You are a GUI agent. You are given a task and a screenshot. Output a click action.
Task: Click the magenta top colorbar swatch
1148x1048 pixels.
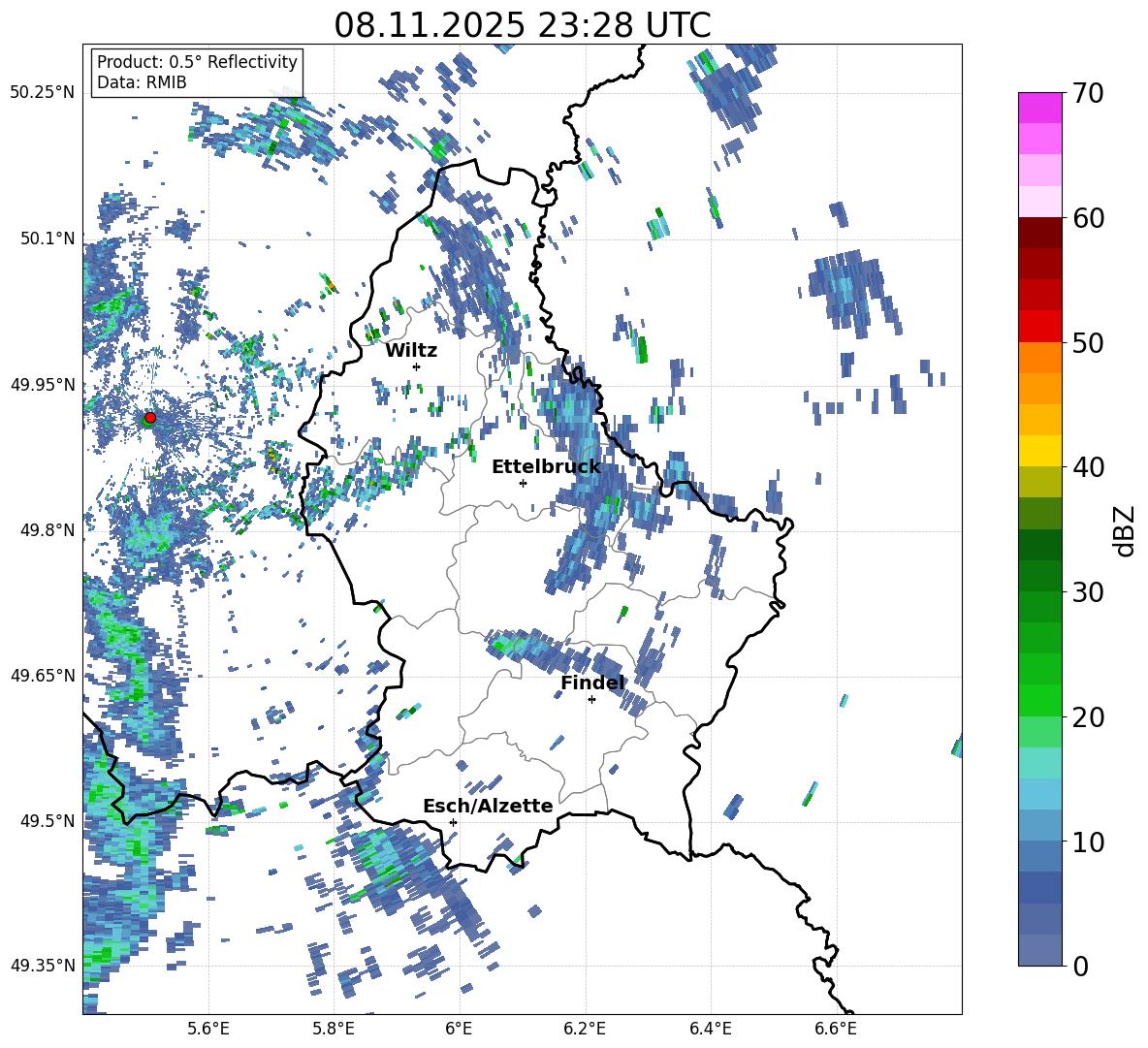click(x=1039, y=109)
